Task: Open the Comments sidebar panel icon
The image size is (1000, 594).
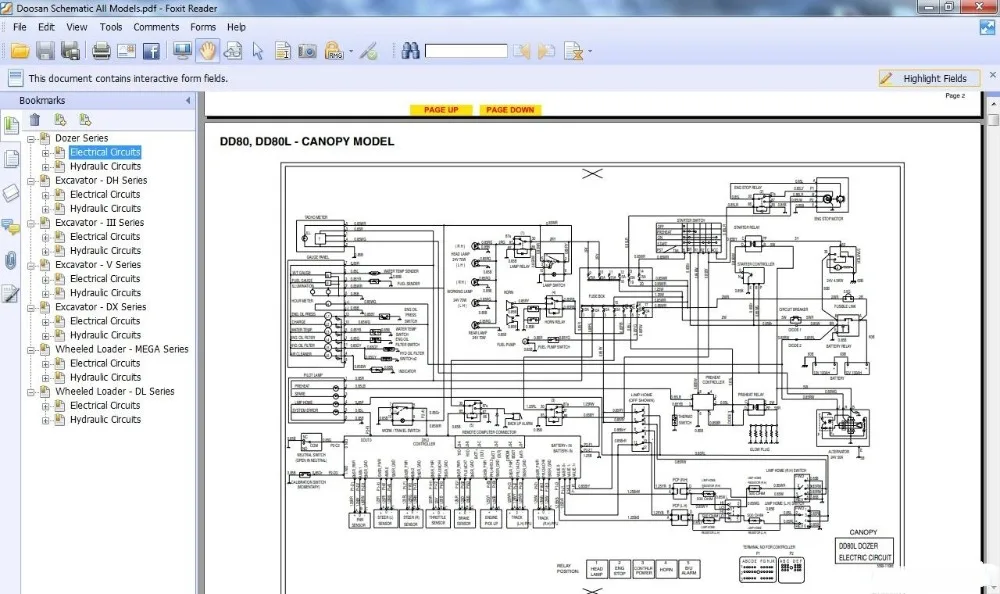Action: pyautogui.click(x=11, y=226)
